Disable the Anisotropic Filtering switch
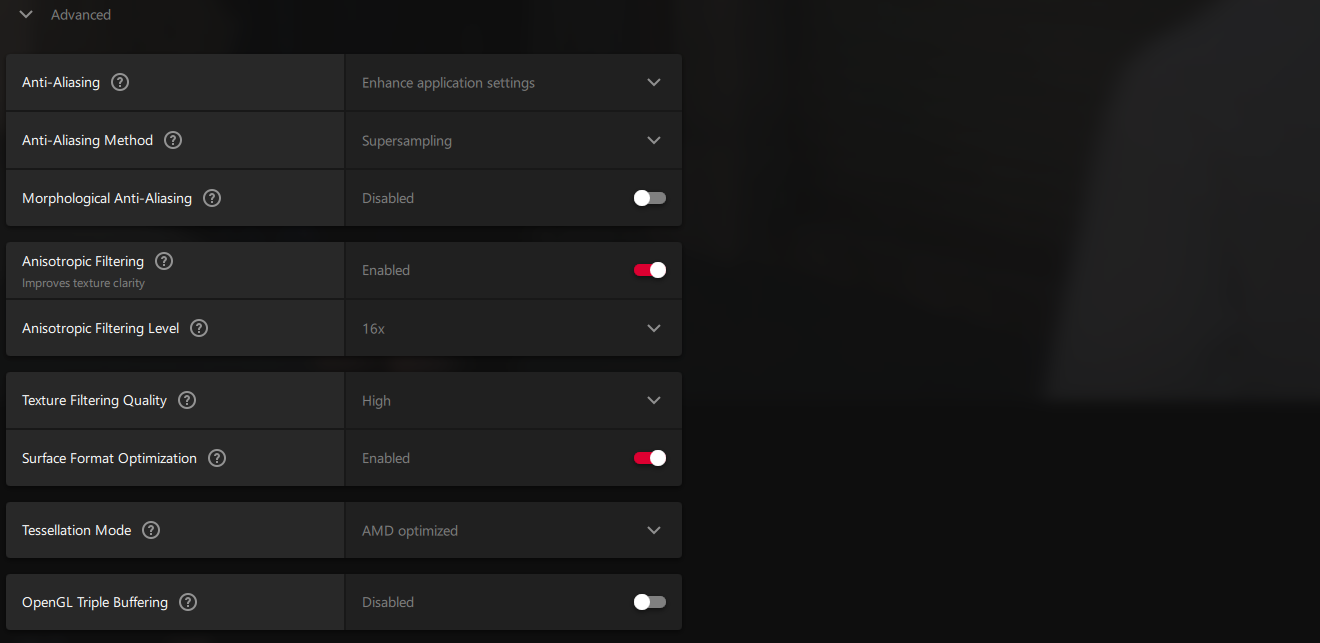Screen dimensions: 1320x643 tap(649, 270)
